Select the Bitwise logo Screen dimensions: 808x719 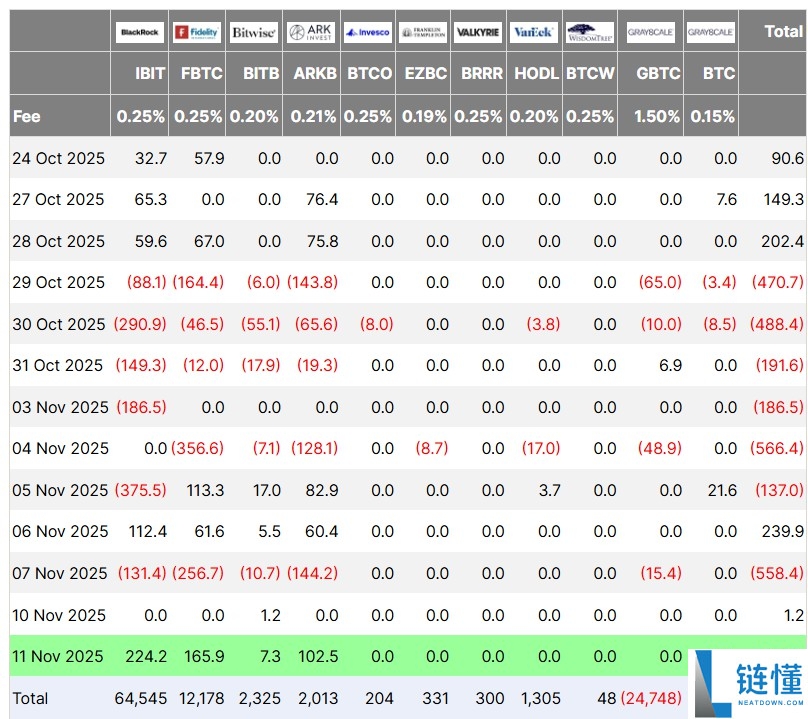(x=253, y=32)
